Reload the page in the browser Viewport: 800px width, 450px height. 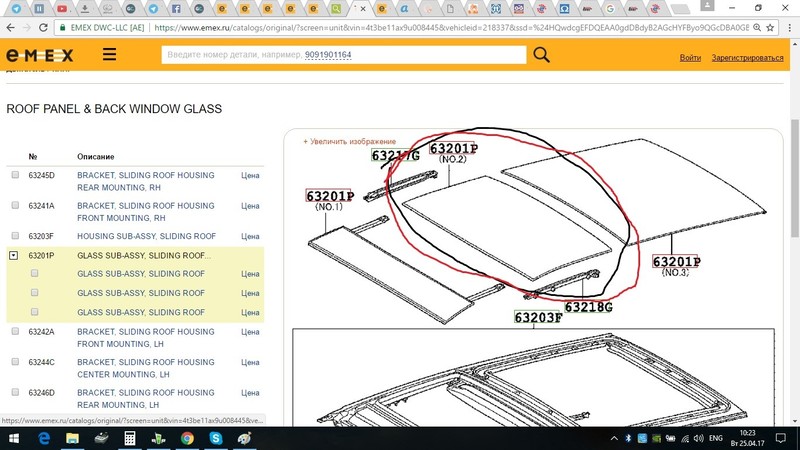(44, 29)
